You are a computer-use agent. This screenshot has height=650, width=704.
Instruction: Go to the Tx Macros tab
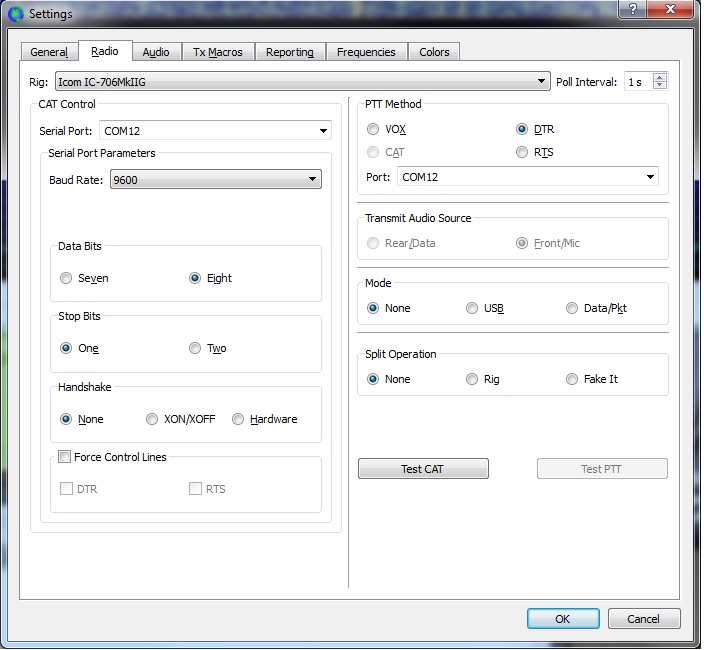(x=218, y=52)
